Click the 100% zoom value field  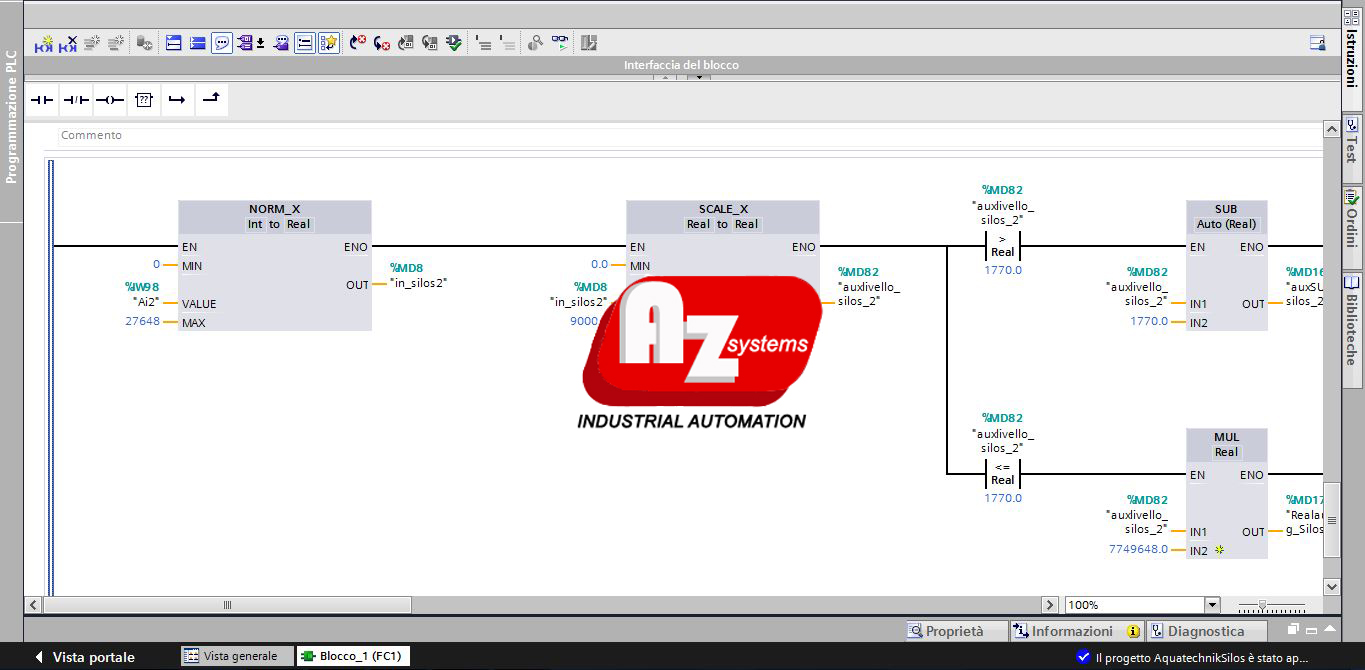coord(1135,605)
